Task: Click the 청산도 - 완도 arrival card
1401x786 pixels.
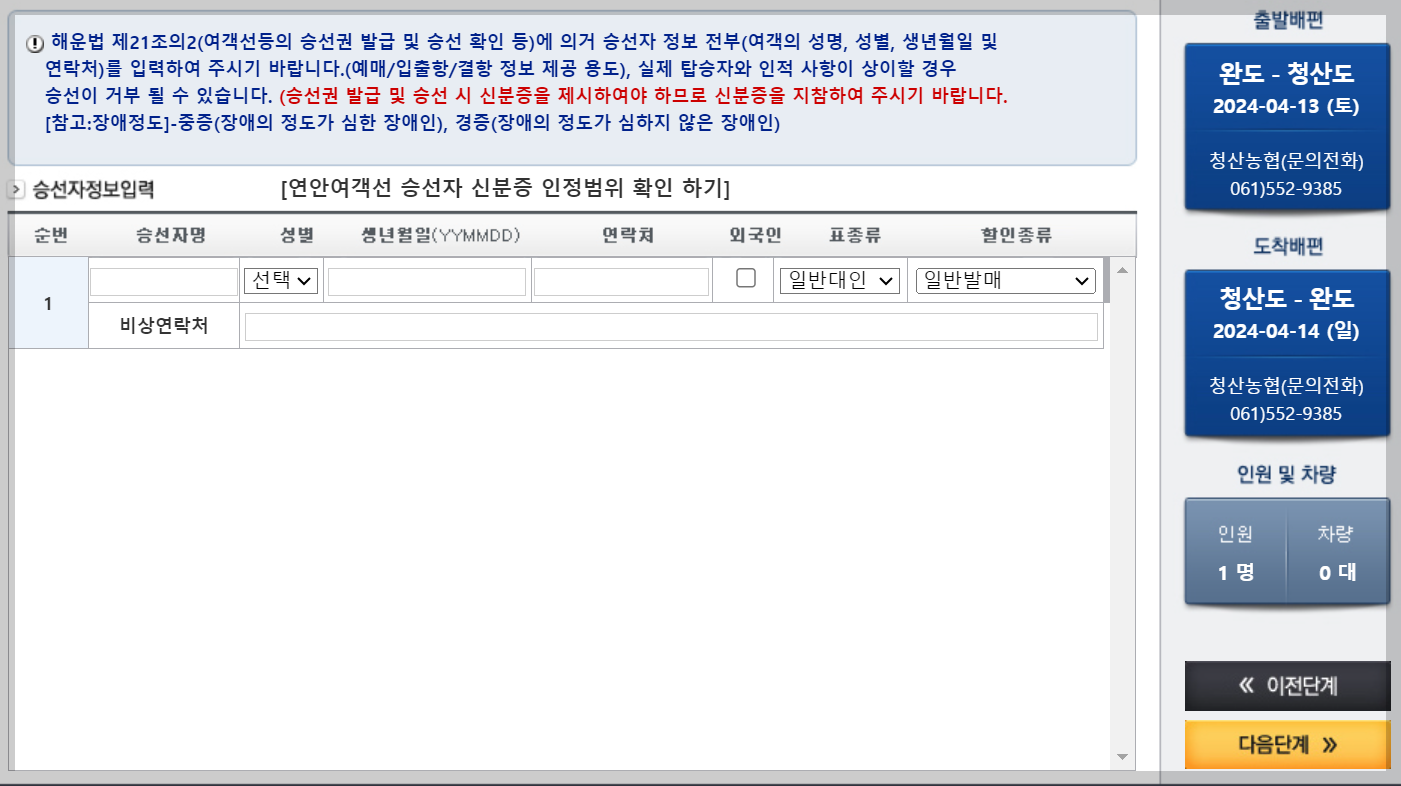Action: click(1288, 352)
